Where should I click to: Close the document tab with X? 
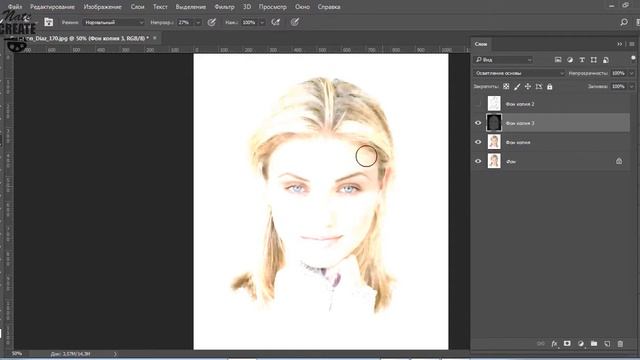point(155,38)
